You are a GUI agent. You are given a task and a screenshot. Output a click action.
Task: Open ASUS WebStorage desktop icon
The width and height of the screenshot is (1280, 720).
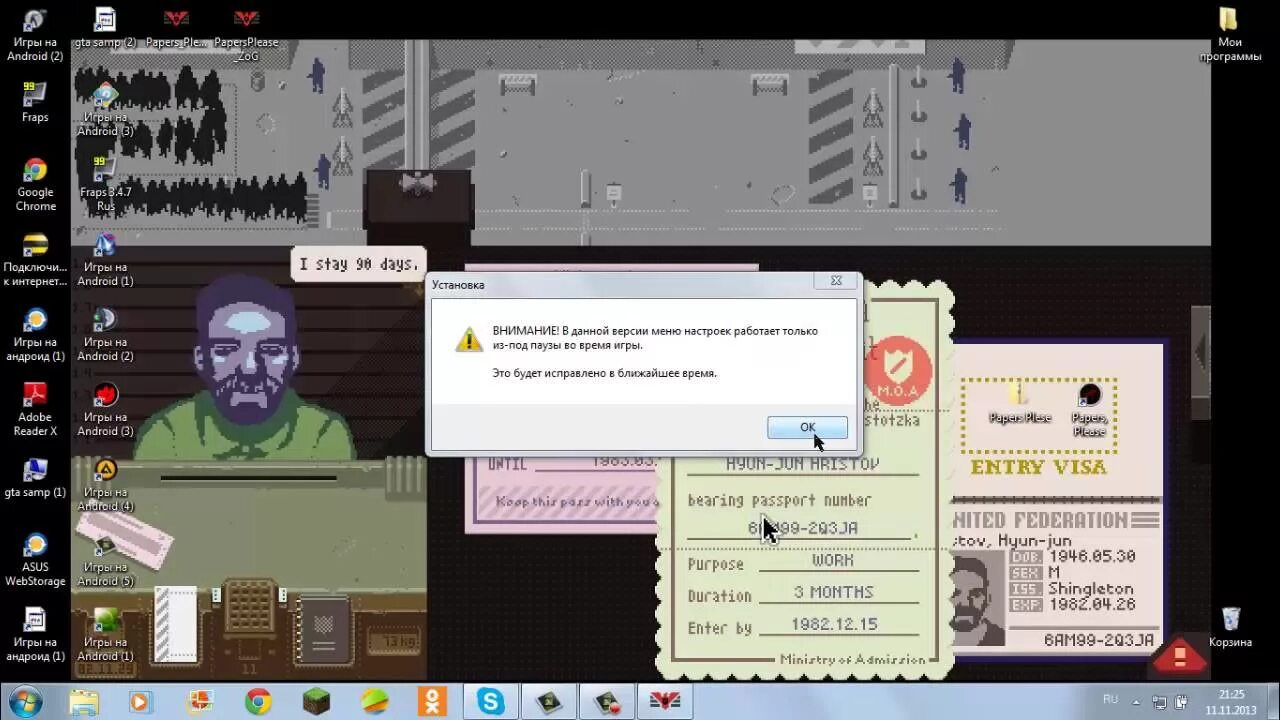point(35,559)
